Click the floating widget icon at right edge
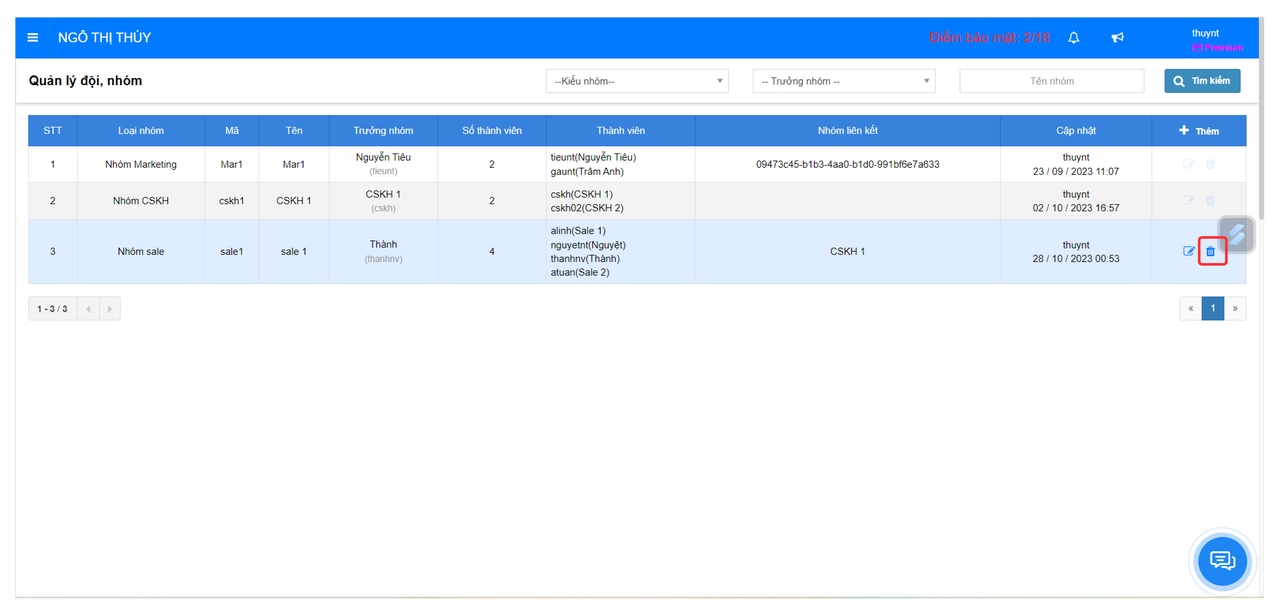Screen dimensions: 1280x615 tap(1237, 235)
